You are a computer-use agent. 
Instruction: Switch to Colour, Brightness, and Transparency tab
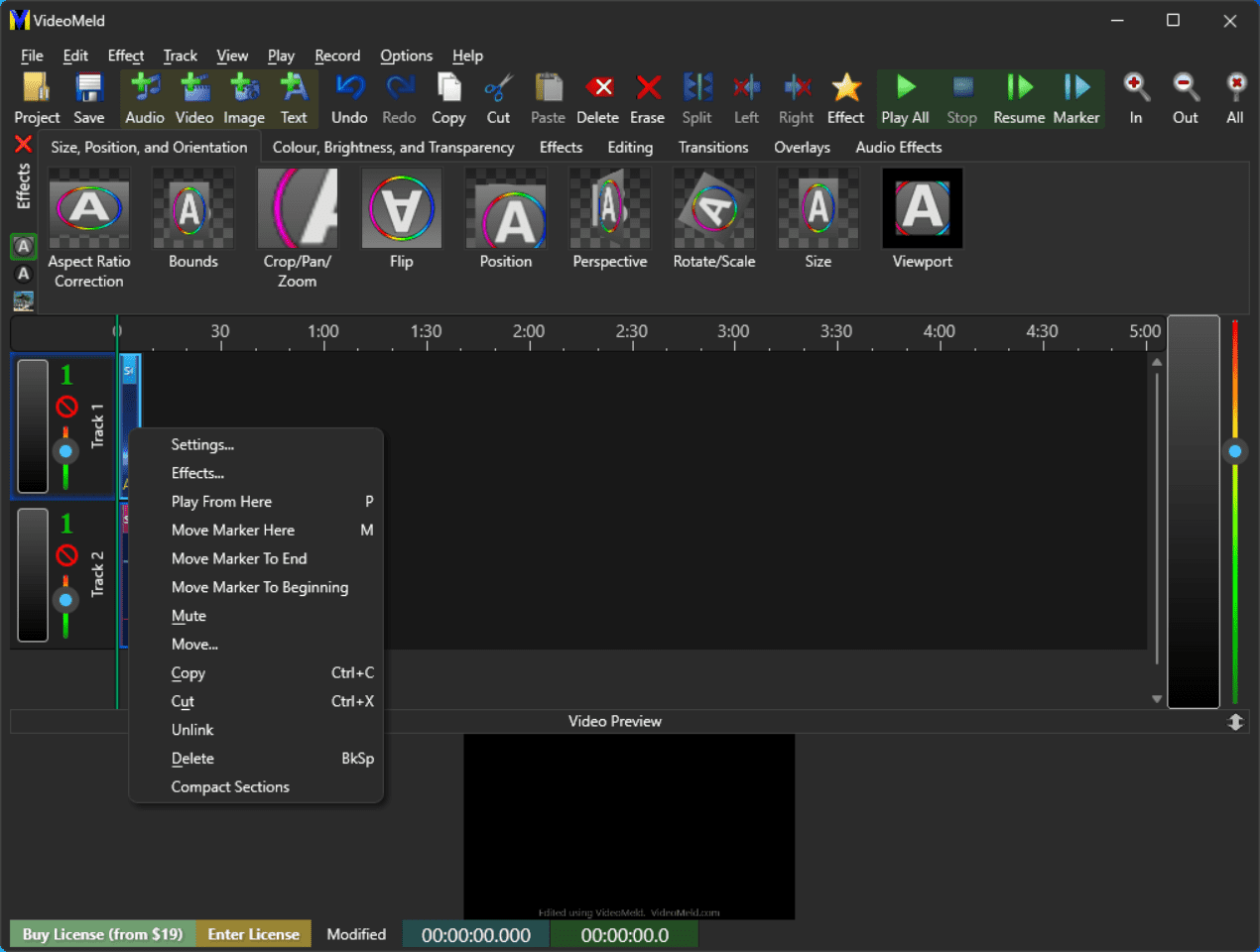394,147
